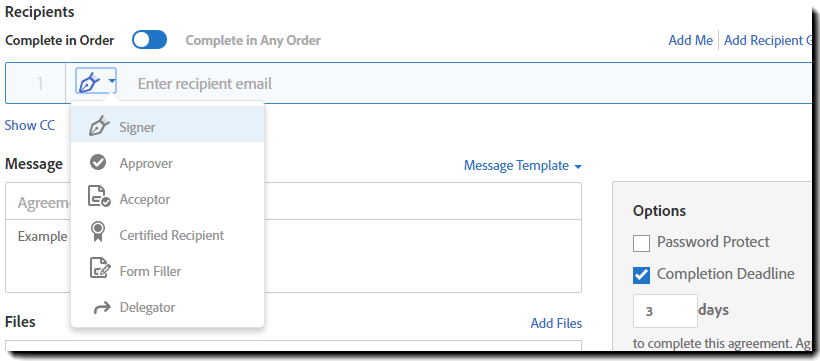This screenshot has height=361, width=820.
Task: Focus the Enter recipient email field
Action: coord(465,83)
